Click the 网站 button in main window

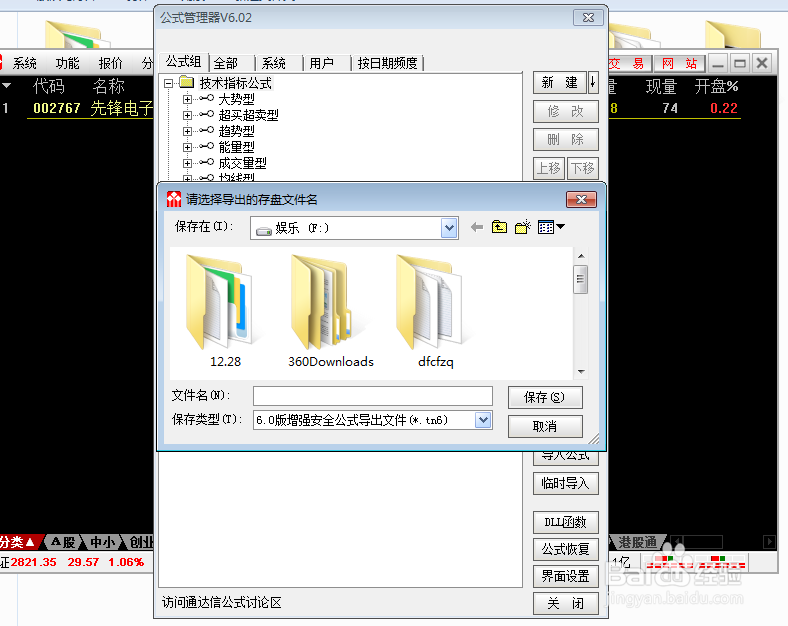tap(679, 63)
